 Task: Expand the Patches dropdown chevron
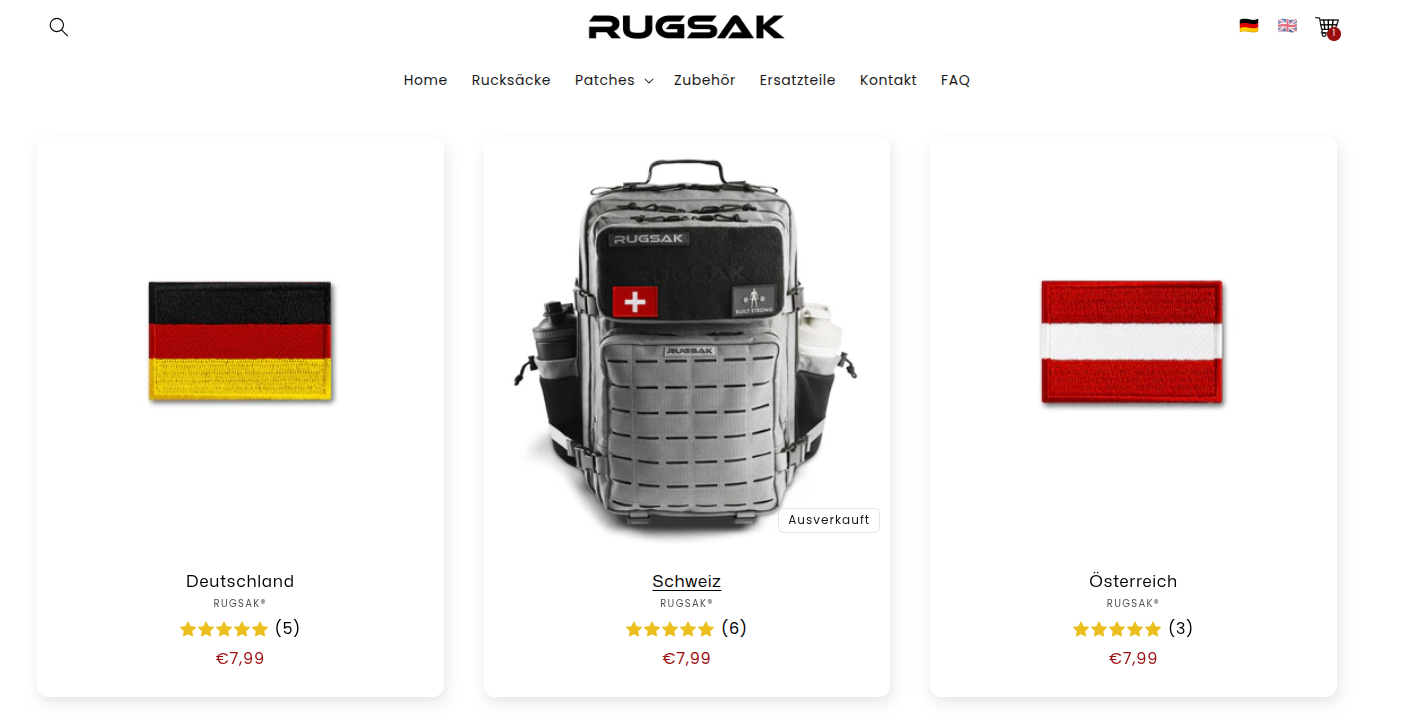click(648, 81)
